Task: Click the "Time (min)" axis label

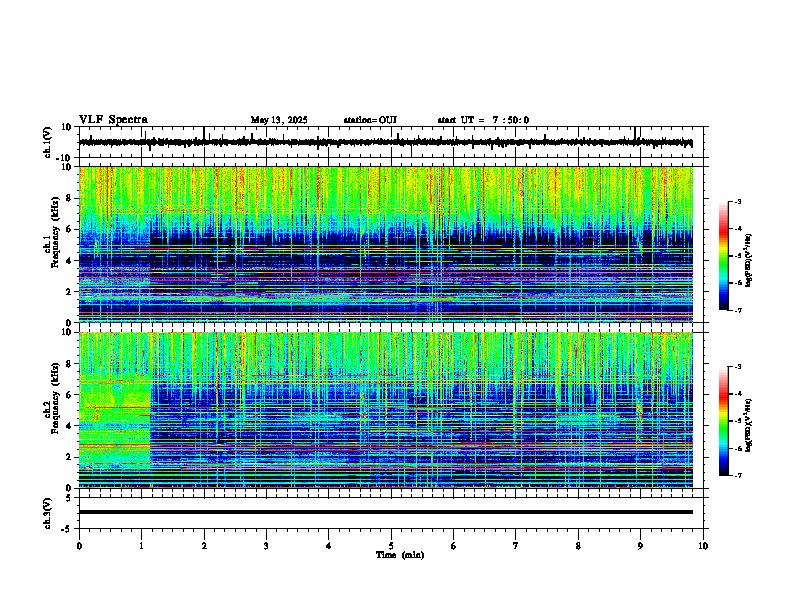Action: pyautogui.click(x=400, y=555)
